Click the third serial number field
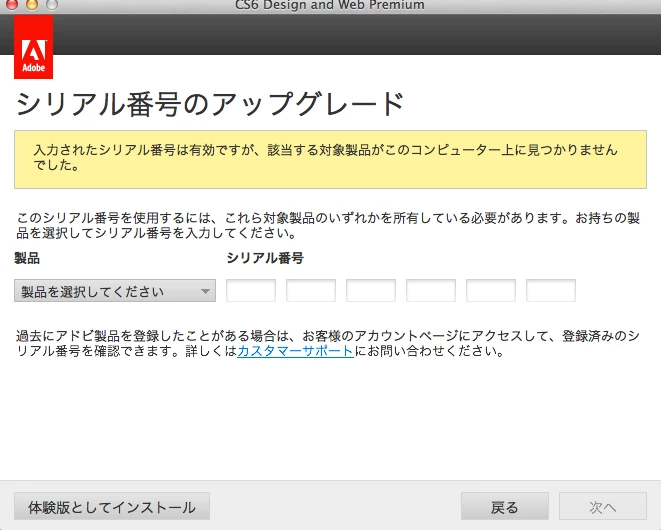 (371, 291)
